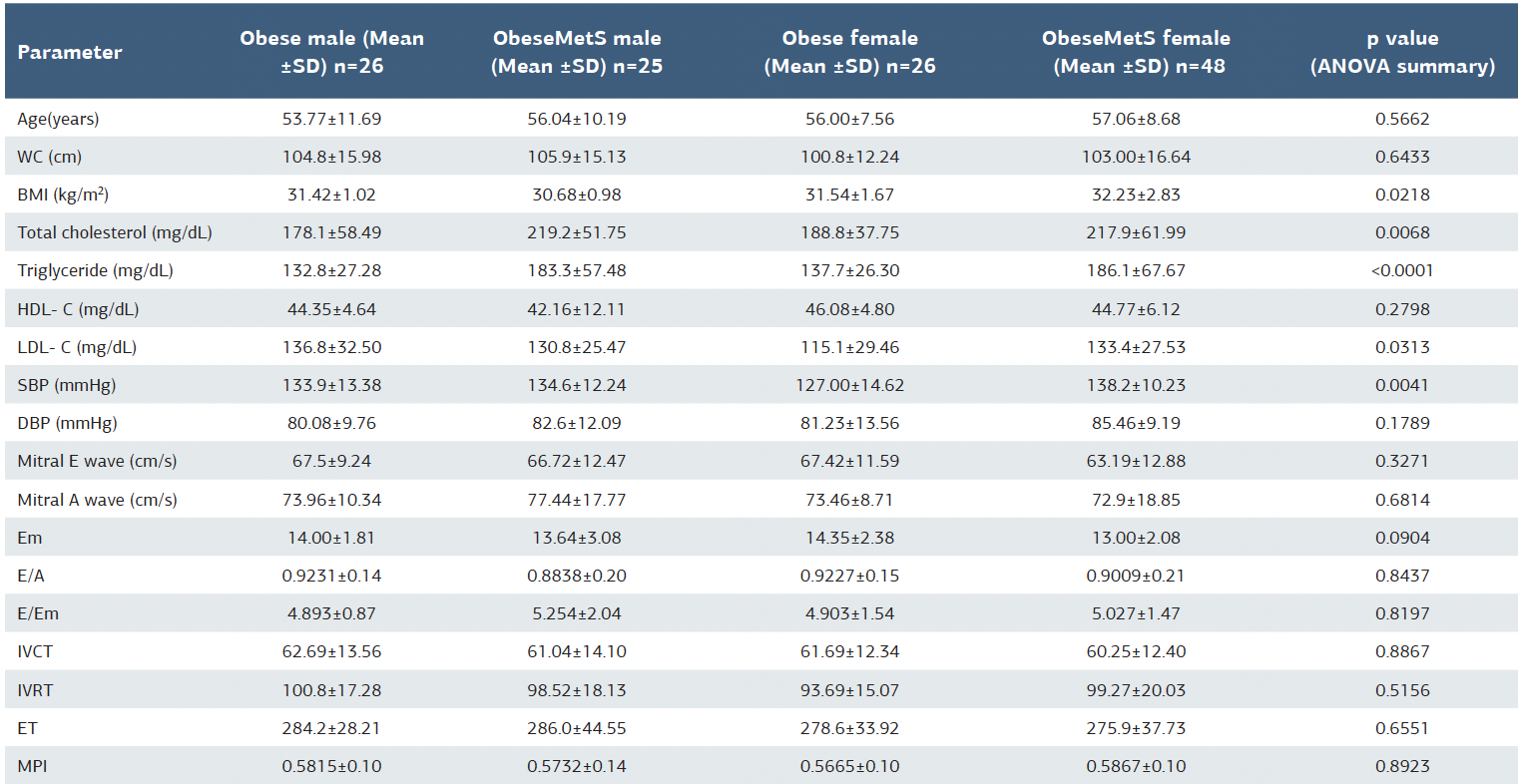The image size is (1521, 784).
Task: Click the Mitral A wave value 77.44±17.77
Action: (x=577, y=500)
